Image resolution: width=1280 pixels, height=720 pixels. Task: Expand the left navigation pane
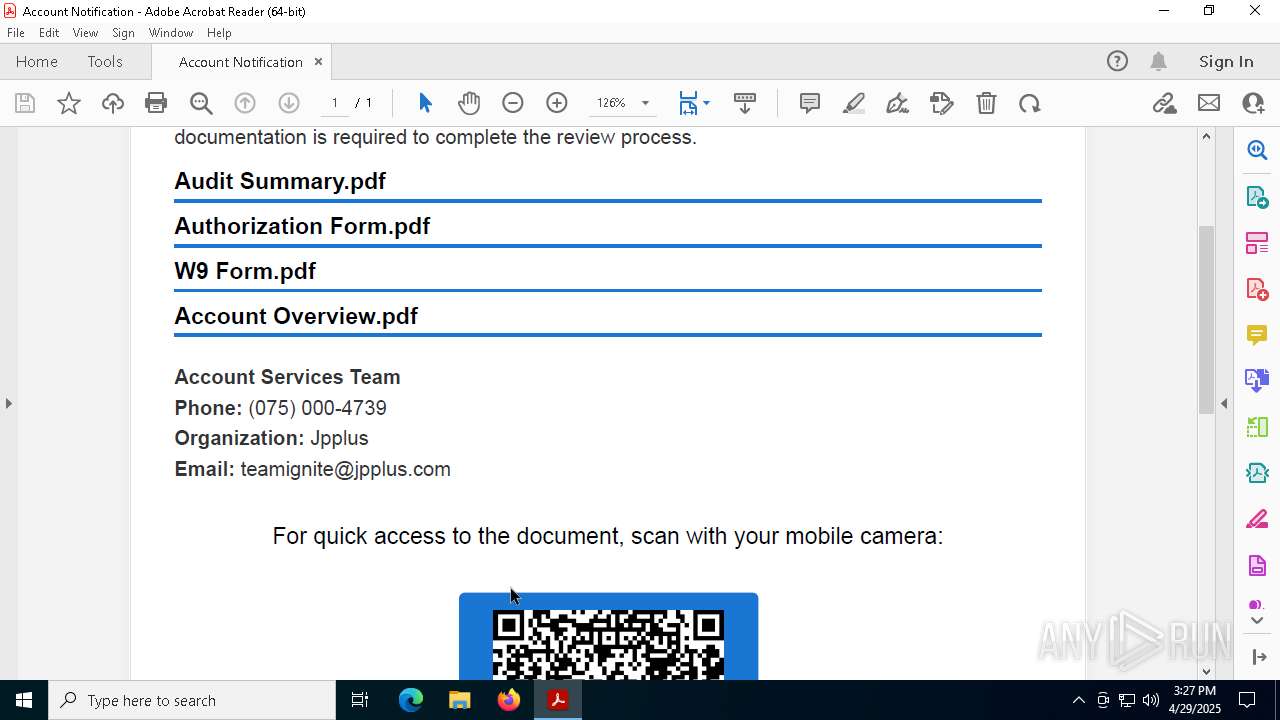(x=8, y=403)
